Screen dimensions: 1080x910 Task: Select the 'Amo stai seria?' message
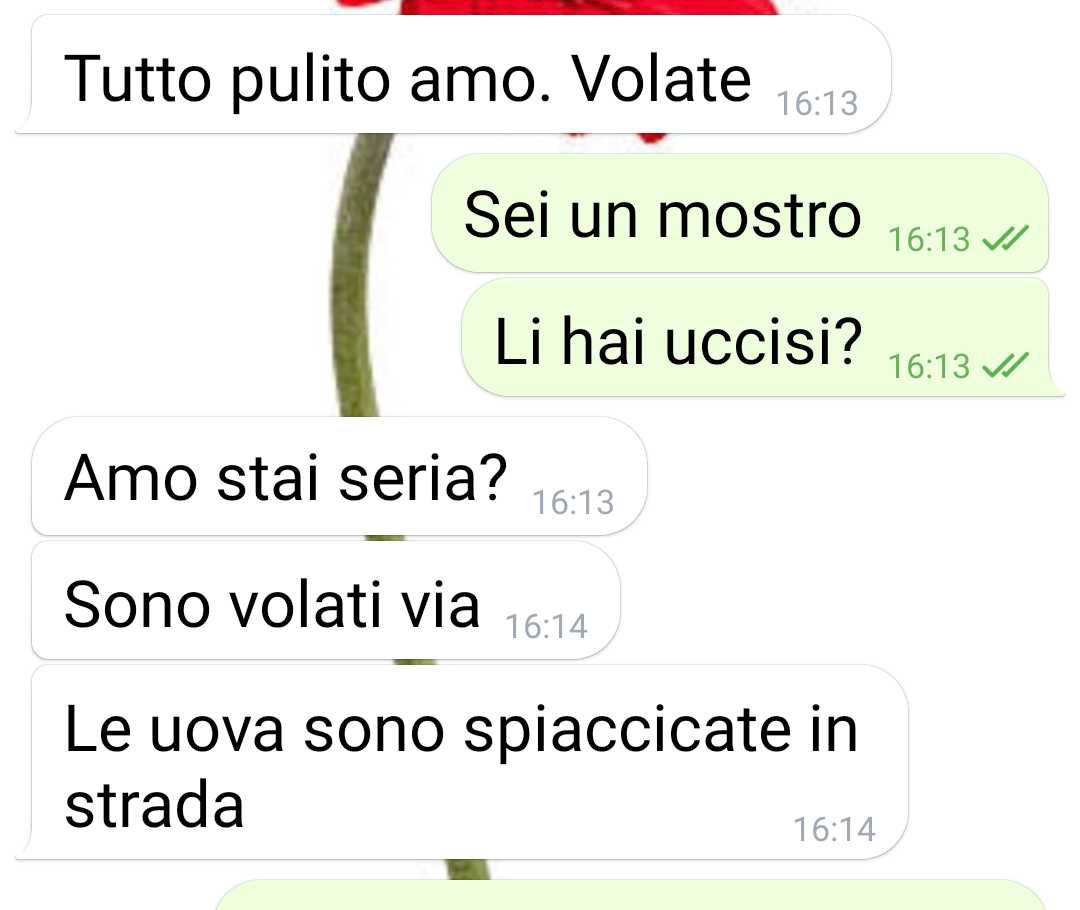point(339,477)
